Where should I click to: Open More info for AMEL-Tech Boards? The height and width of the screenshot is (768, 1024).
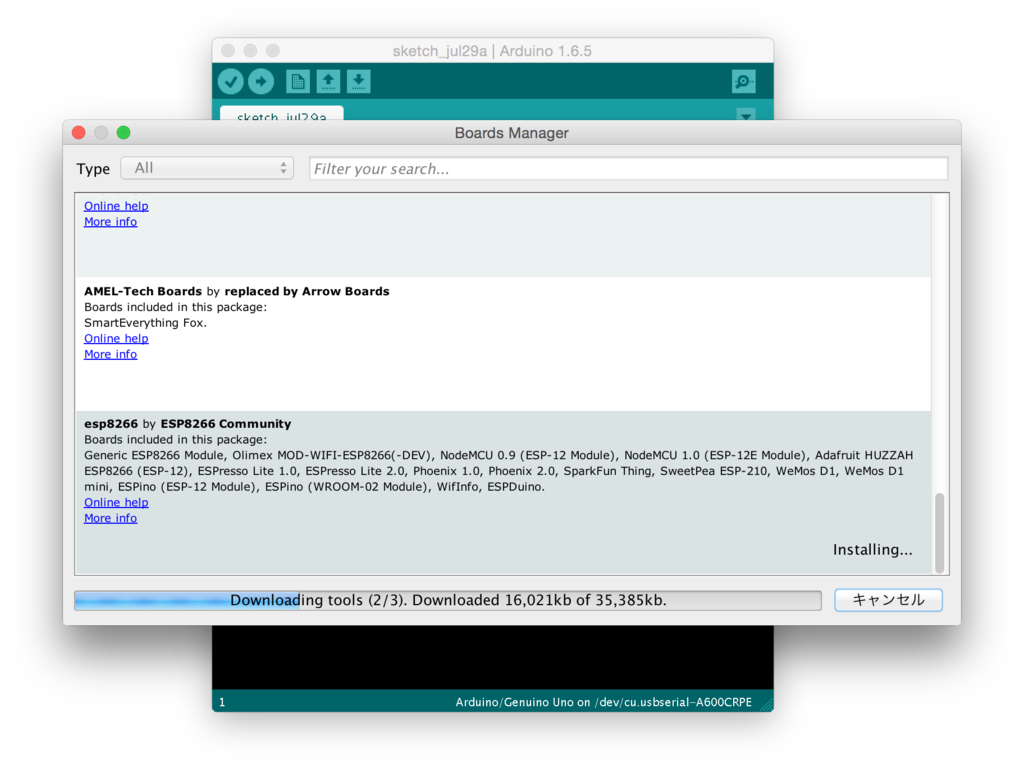click(x=110, y=354)
